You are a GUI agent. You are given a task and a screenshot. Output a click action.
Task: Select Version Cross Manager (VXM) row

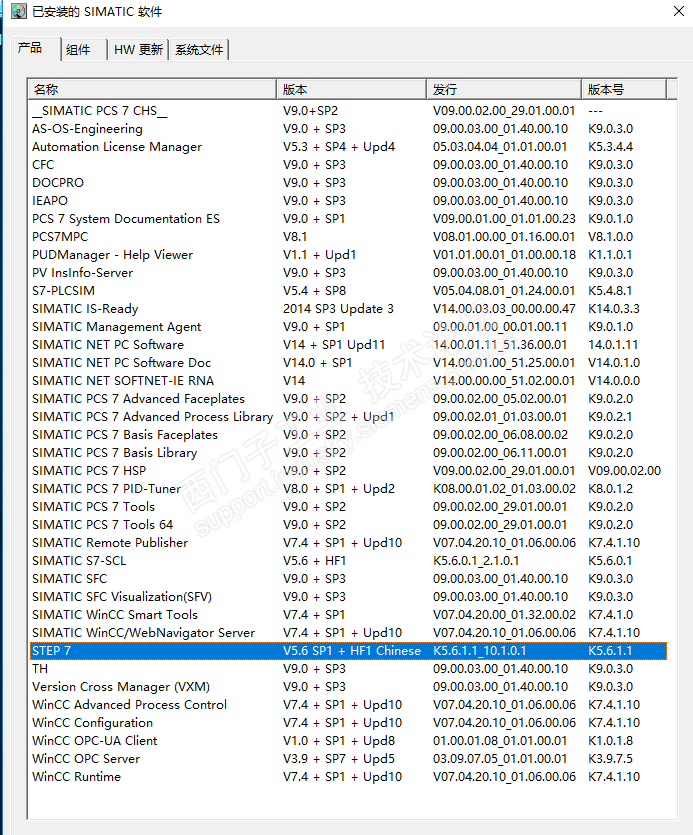[x=348, y=687]
